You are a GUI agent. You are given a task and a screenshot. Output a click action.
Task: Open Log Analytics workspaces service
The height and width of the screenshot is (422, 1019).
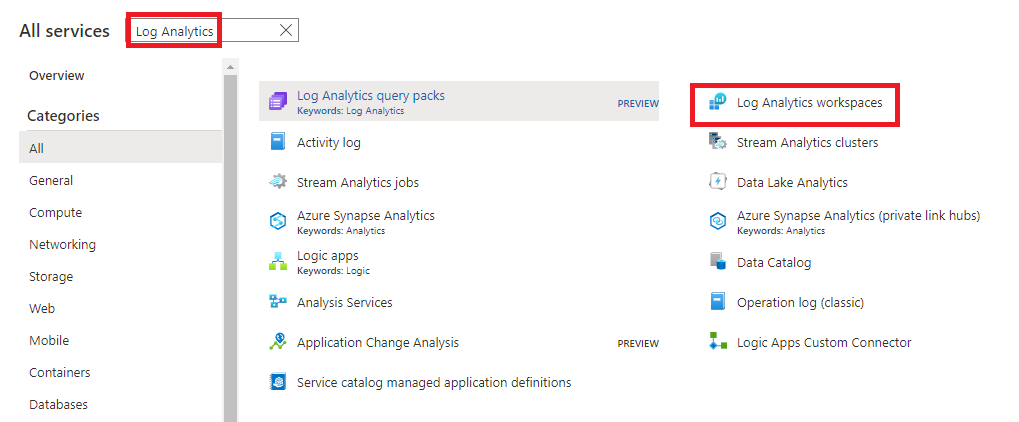[810, 103]
